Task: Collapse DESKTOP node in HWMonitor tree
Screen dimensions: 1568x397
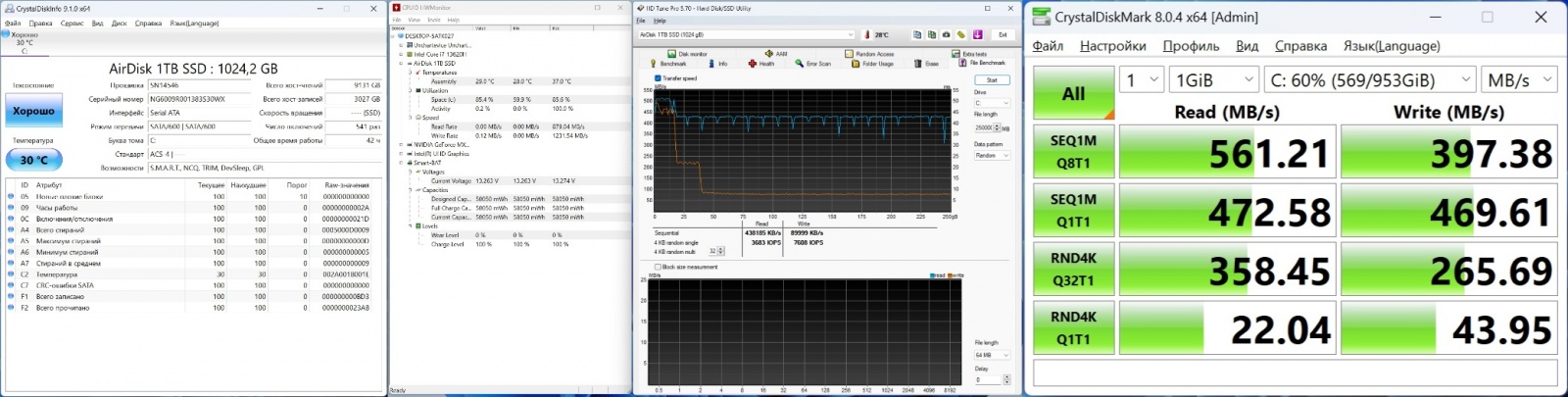Action: click(395, 36)
